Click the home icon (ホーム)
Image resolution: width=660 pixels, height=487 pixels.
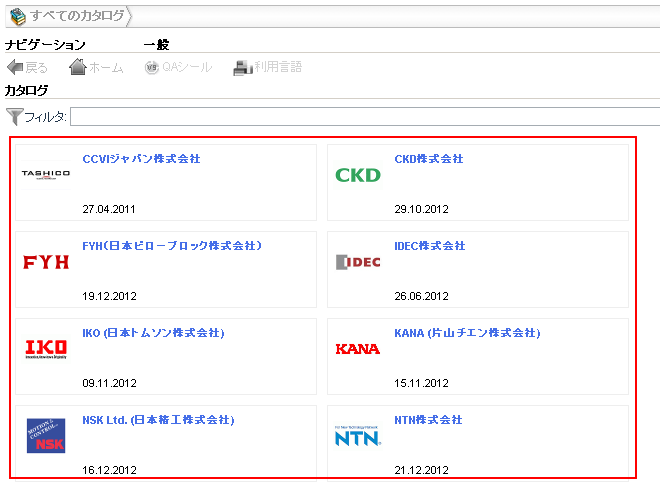pyautogui.click(x=78, y=67)
